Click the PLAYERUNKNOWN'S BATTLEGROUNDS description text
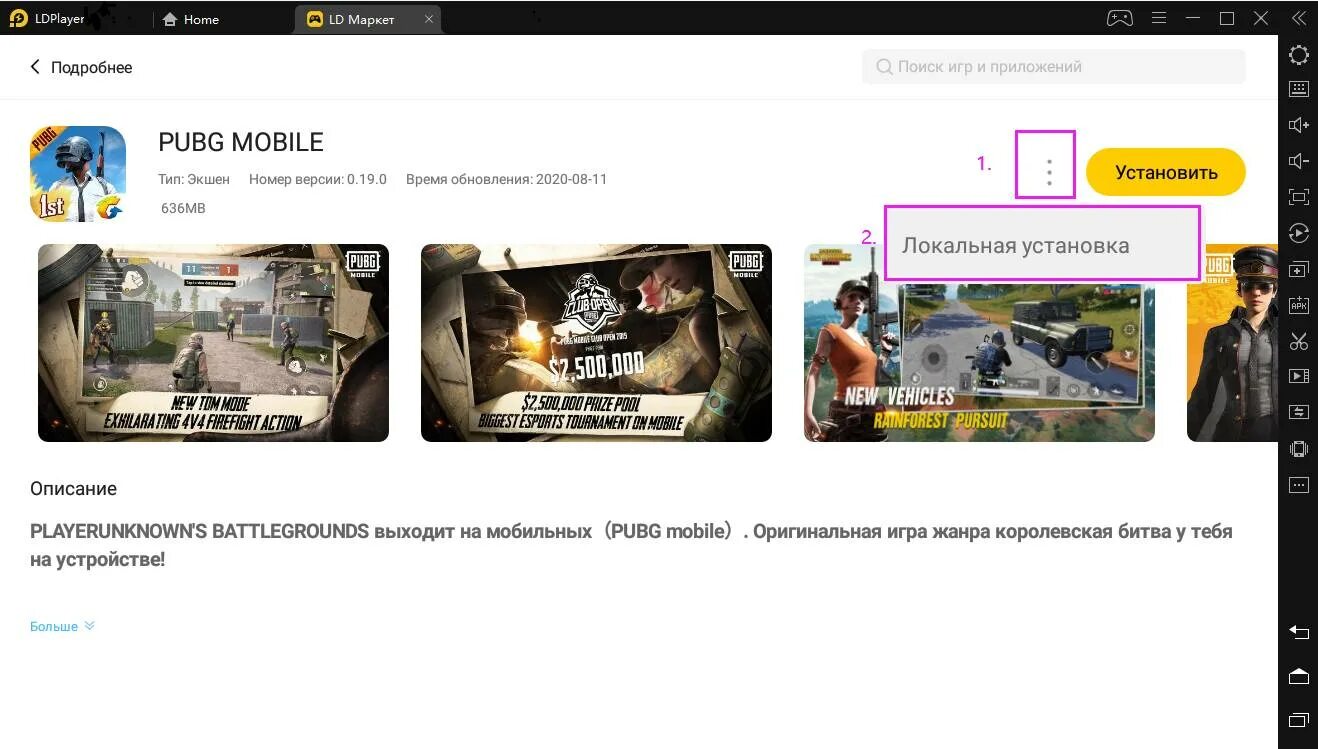Screen dimensions: 1318x749 (631, 545)
